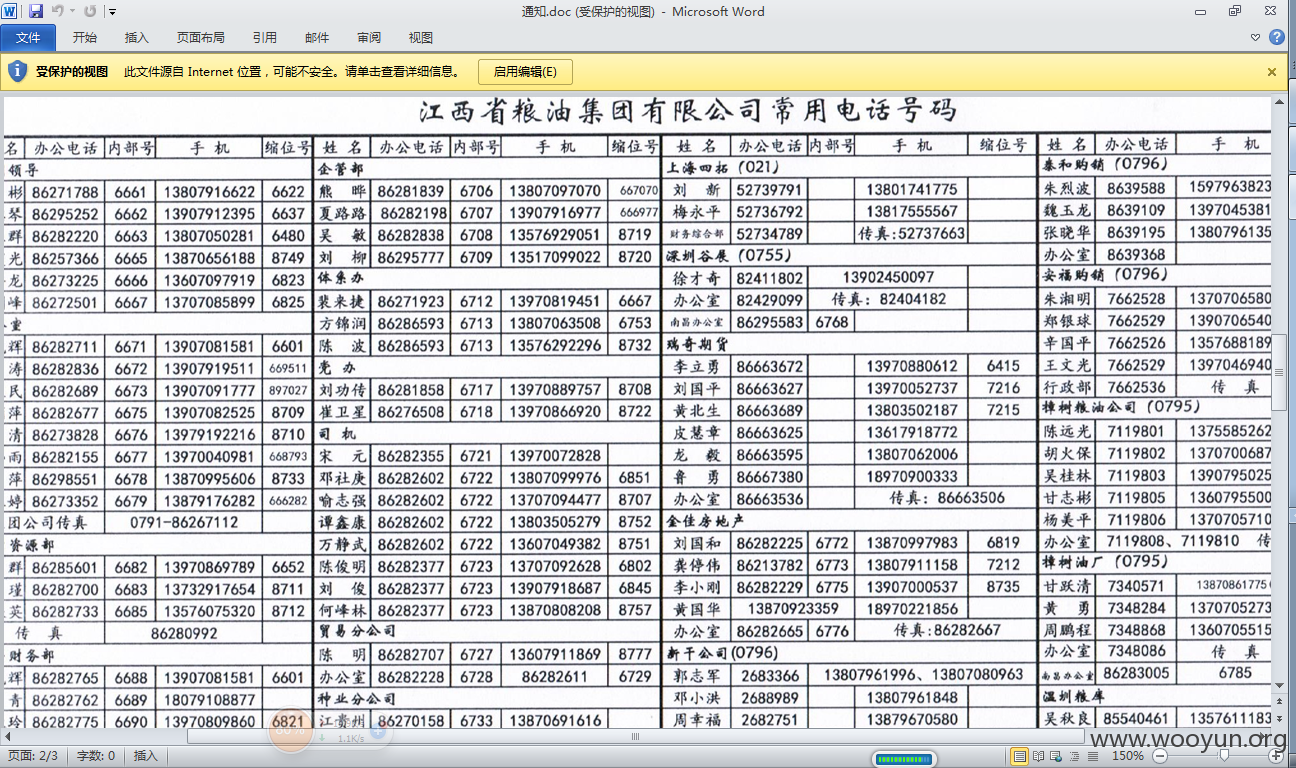Click the 上海四拓（021） heading
The image size is (1296, 768).
click(x=722, y=167)
